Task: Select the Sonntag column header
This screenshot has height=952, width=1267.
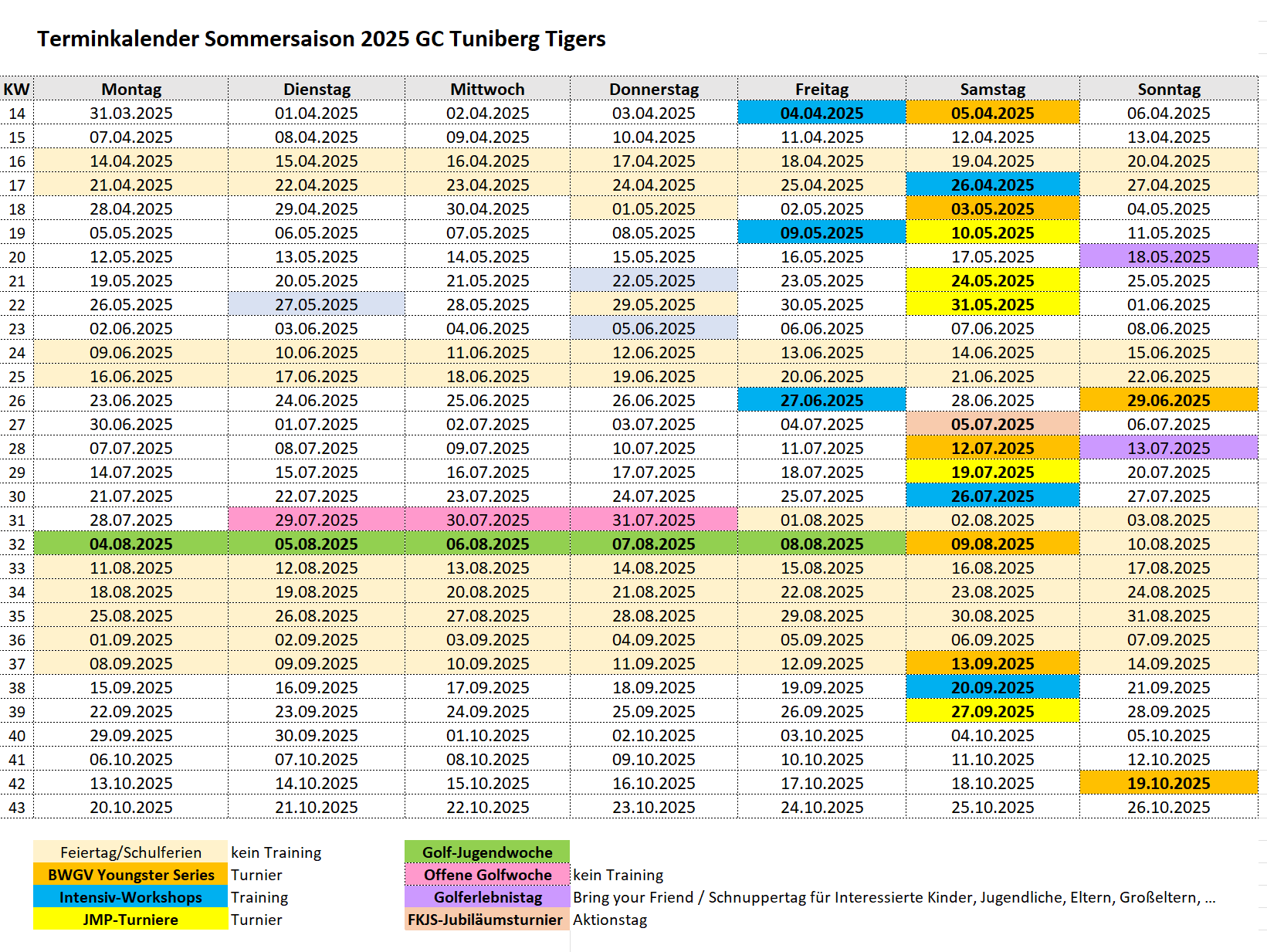Action: (1169, 89)
